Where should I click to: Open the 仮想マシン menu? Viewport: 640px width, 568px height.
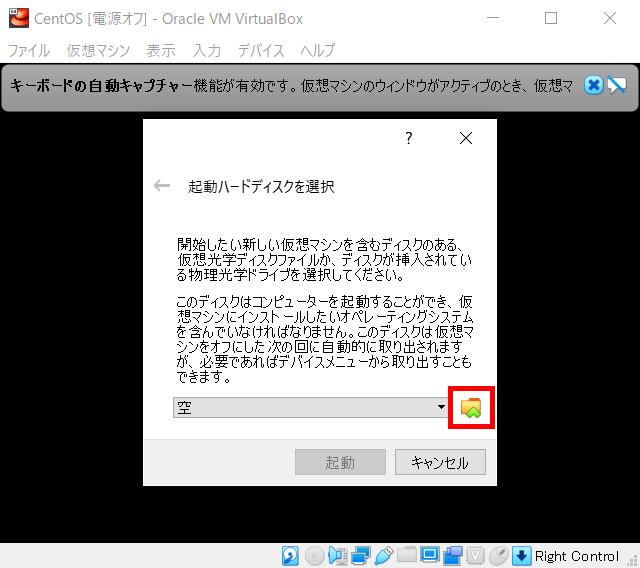pyautogui.click(x=98, y=51)
